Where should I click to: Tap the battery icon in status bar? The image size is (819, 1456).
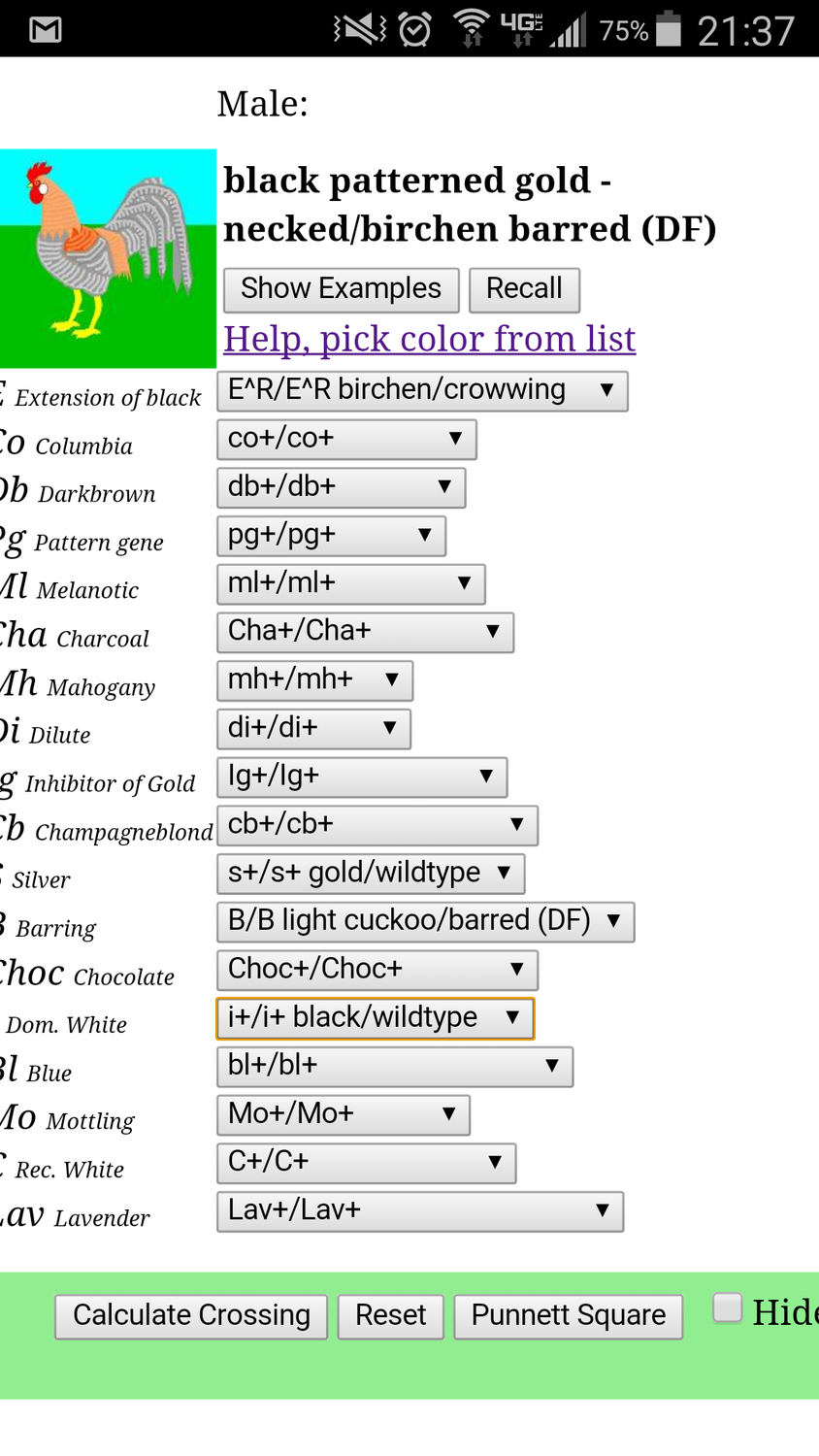pos(669,29)
